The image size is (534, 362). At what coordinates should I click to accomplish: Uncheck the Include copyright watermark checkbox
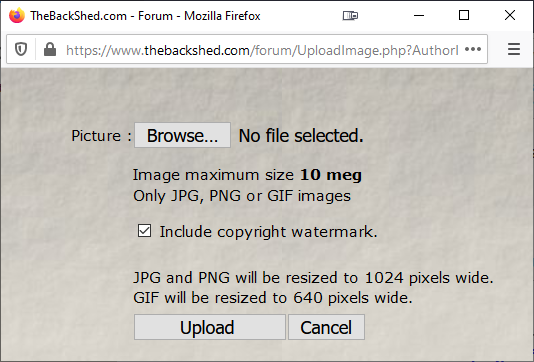144,231
